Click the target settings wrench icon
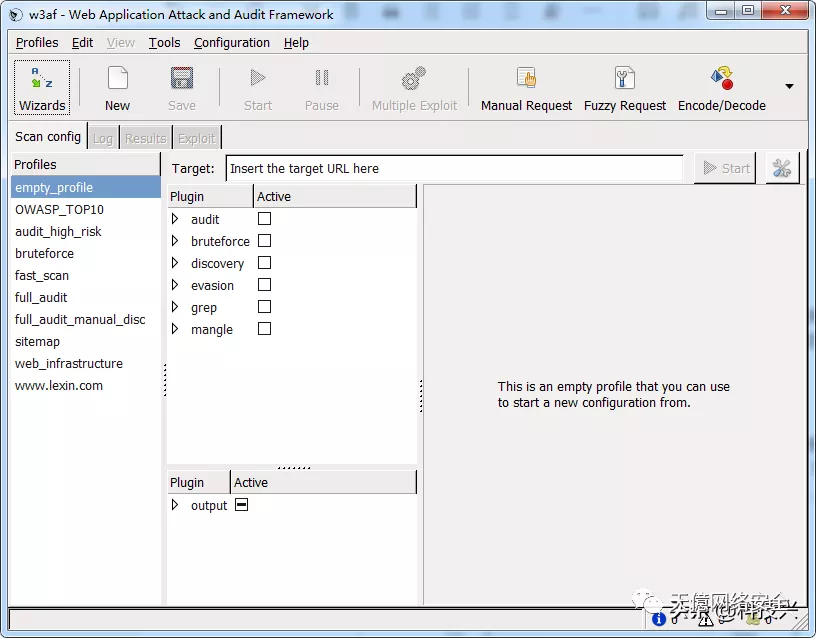The image size is (816, 638). [x=782, y=168]
